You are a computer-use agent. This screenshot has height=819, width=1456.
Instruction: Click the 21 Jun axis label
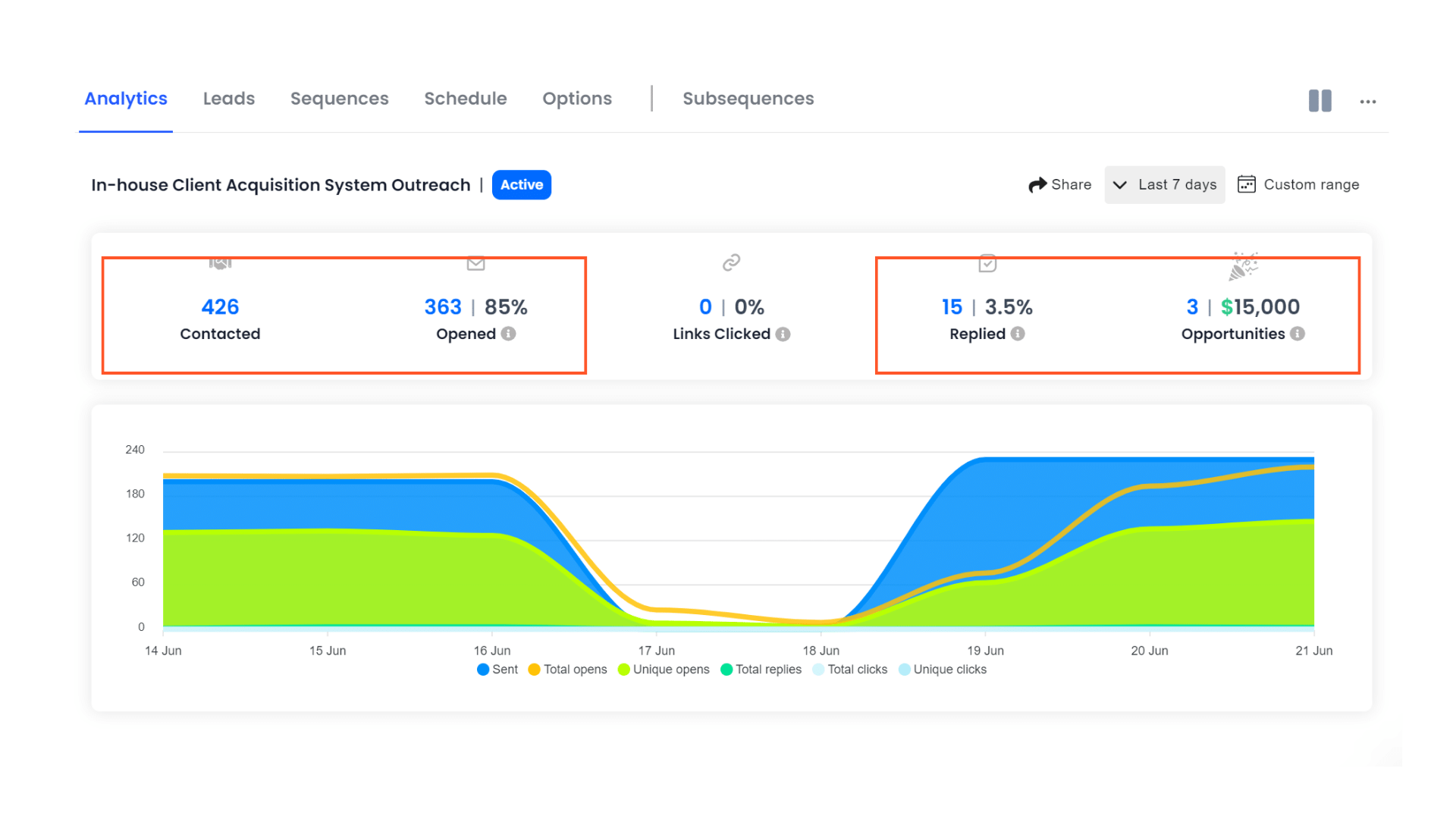point(1313,651)
